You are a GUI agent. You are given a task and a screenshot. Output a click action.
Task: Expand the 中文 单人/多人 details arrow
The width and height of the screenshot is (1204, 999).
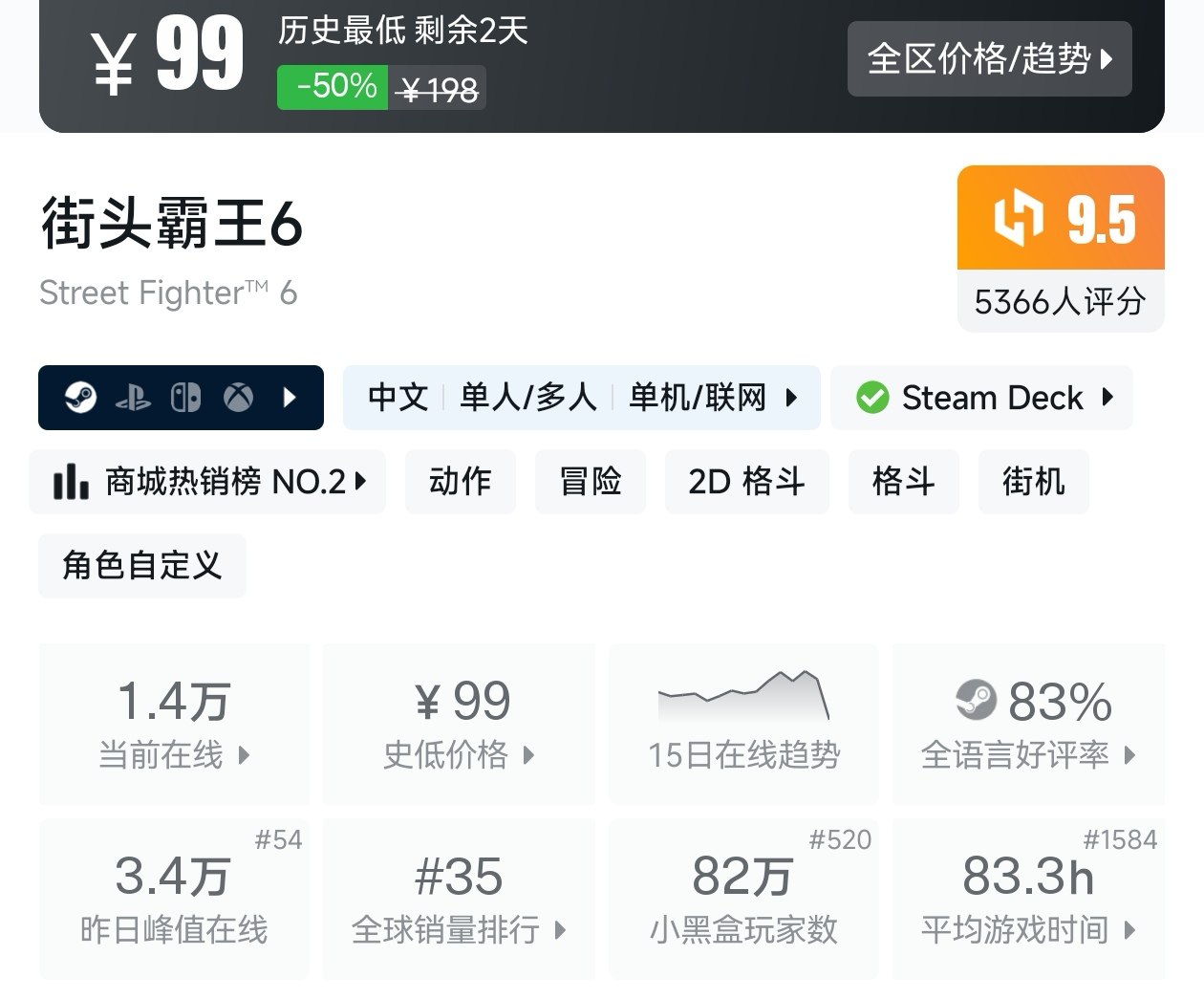(x=791, y=398)
